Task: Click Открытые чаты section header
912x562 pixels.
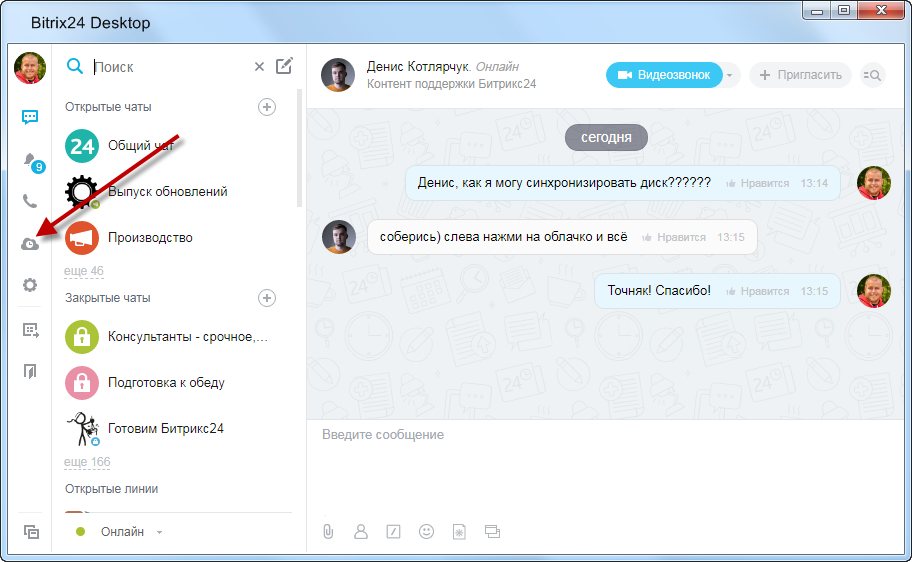Action: point(108,107)
